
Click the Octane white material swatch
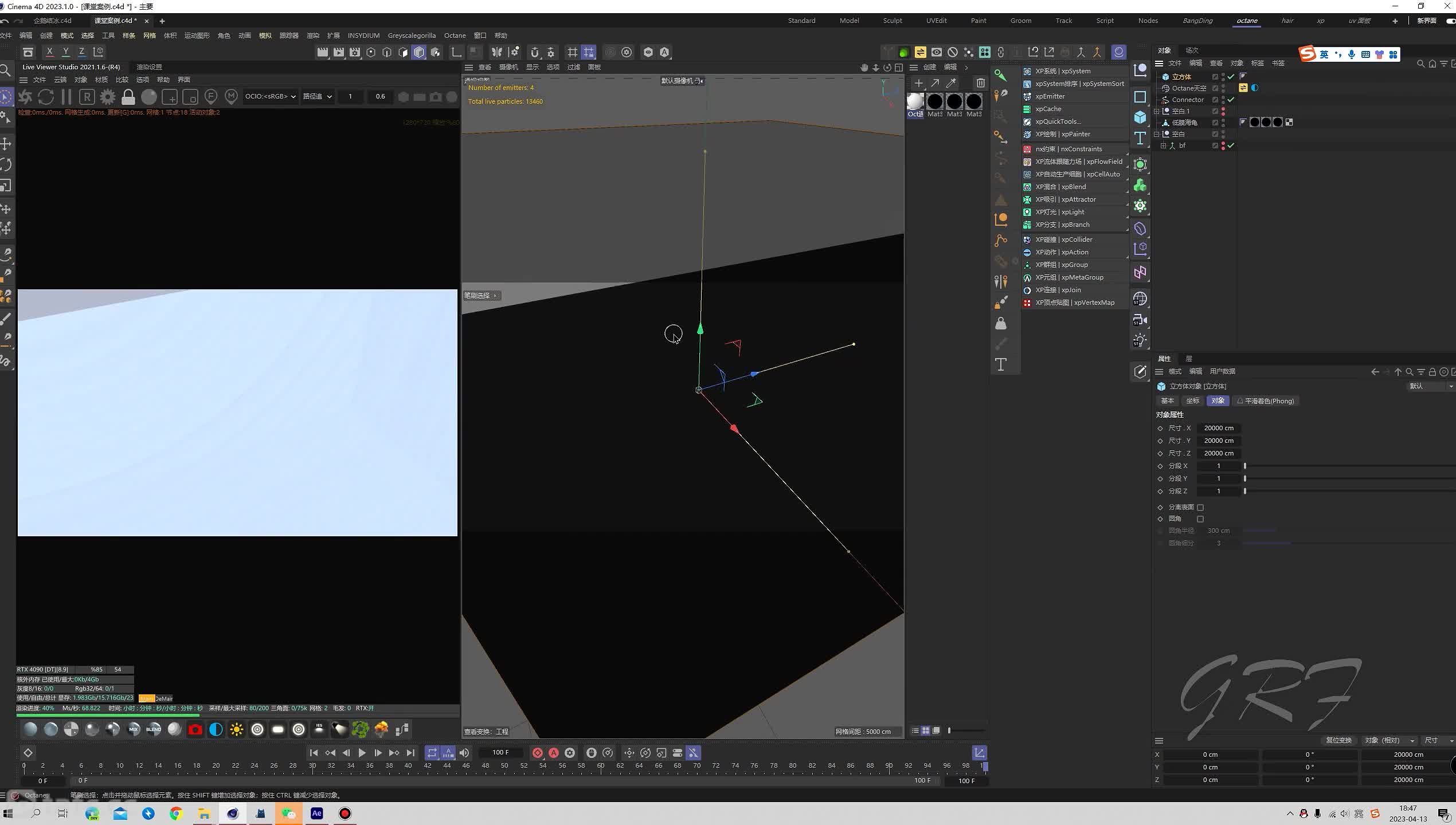915,102
